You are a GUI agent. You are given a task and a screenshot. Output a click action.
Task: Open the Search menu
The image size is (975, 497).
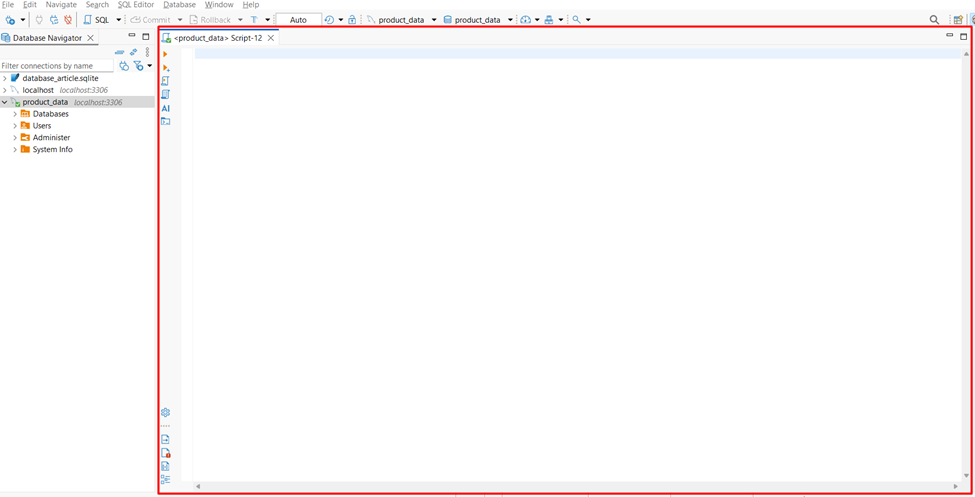pyautogui.click(x=97, y=4)
